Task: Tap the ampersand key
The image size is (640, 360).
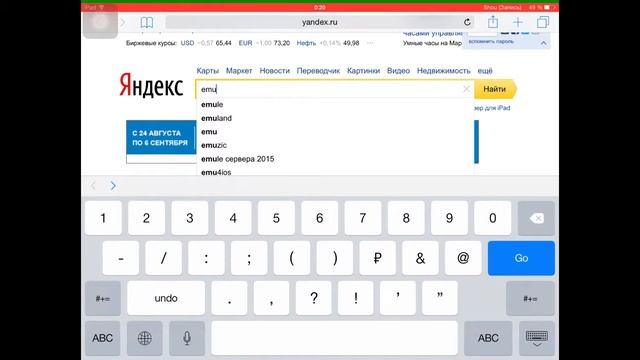Action: [x=420, y=258]
